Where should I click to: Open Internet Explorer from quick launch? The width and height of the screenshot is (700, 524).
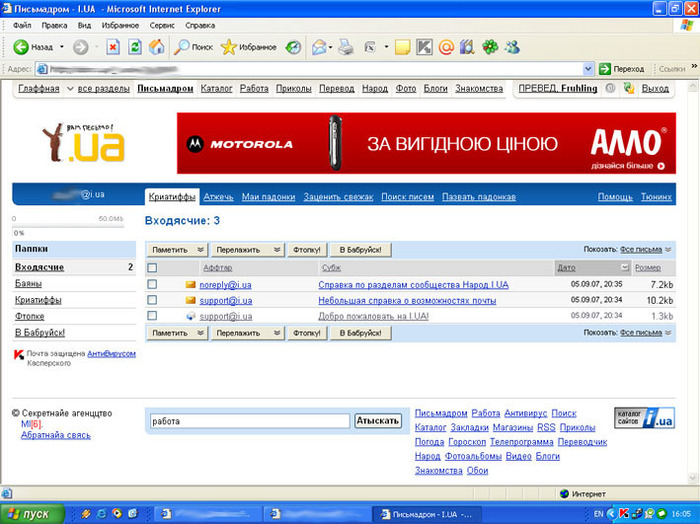pyautogui.click(x=102, y=514)
